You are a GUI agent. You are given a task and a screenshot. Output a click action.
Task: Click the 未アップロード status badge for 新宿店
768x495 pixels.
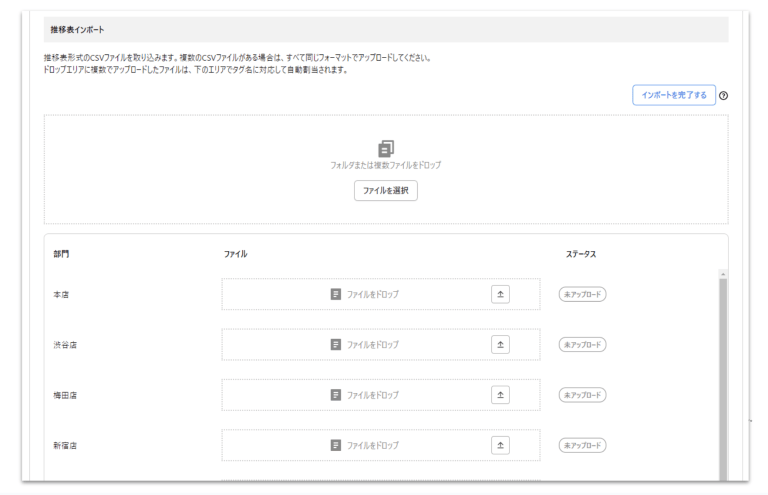584,445
